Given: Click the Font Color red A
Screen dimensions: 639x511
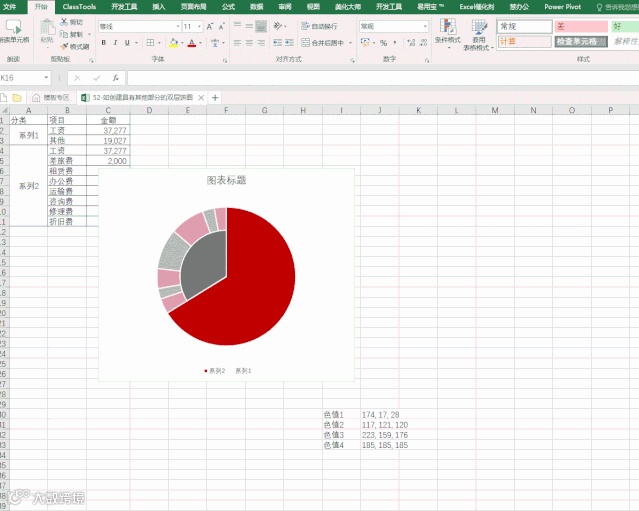Looking at the screenshot, I should coord(192,42).
